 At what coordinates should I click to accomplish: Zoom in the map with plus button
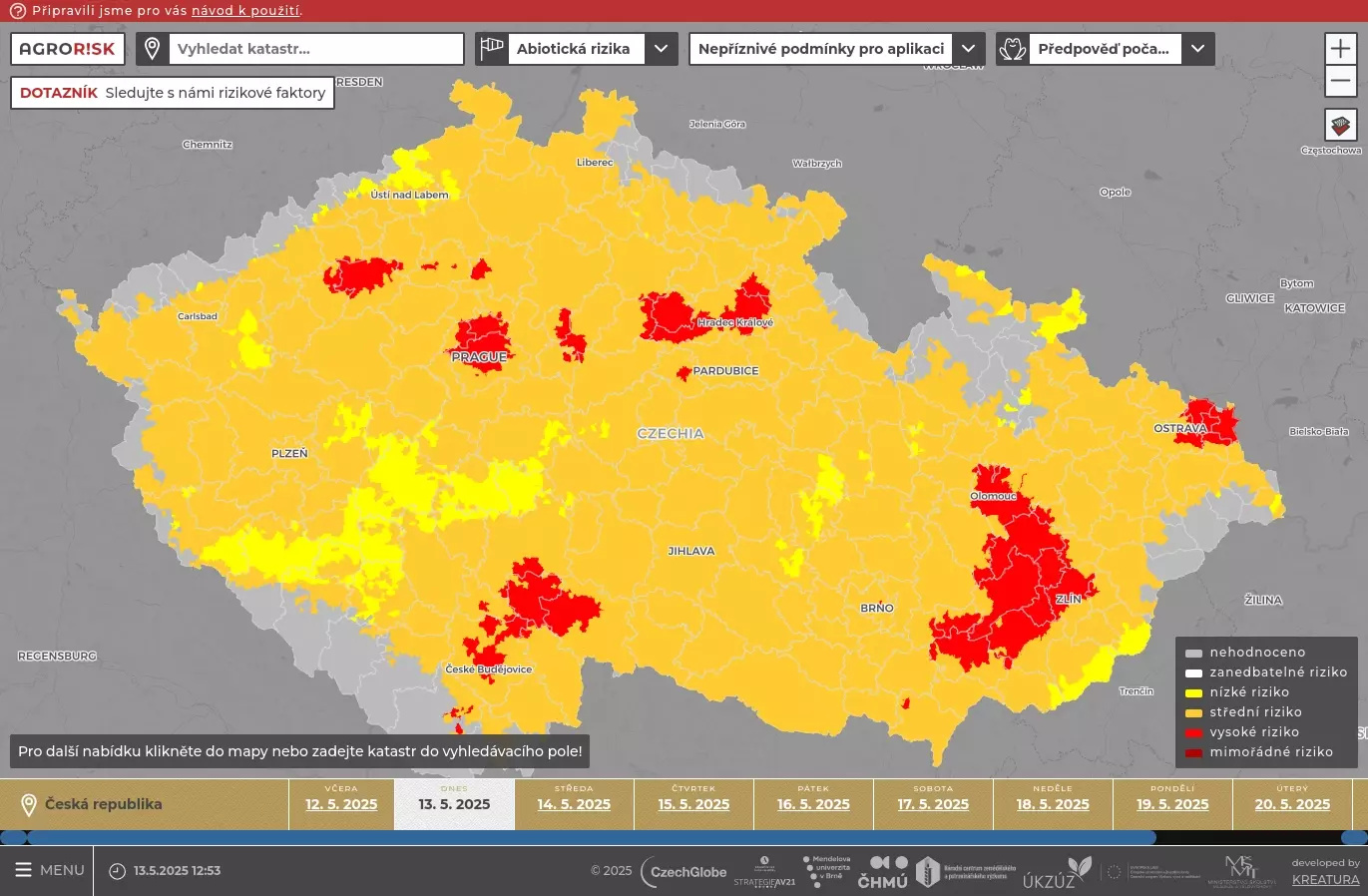[1340, 48]
